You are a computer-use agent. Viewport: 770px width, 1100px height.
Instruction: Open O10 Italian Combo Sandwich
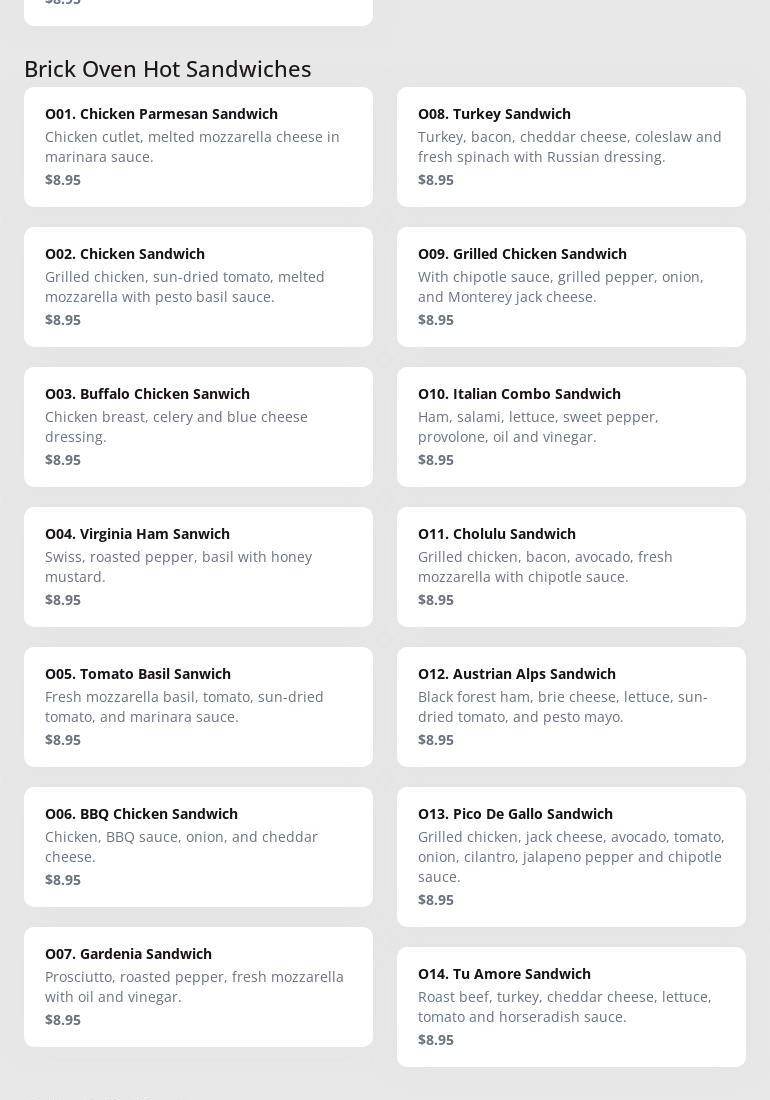pos(520,394)
